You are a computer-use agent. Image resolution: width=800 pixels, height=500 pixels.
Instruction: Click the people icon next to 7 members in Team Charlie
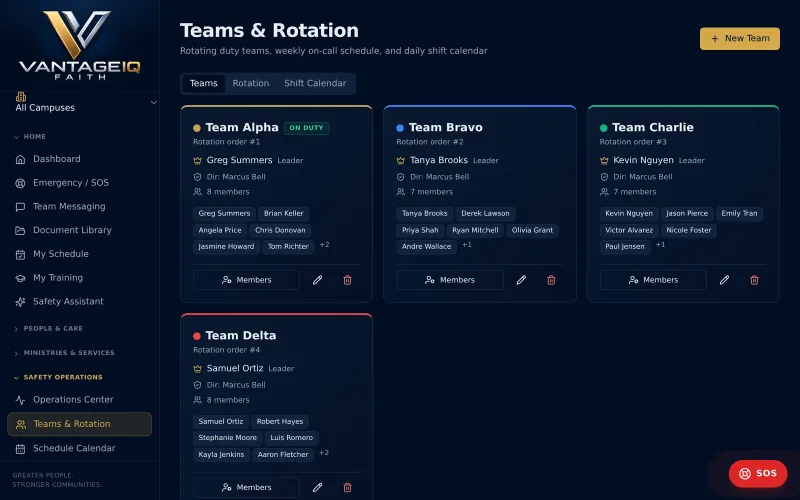click(x=604, y=192)
